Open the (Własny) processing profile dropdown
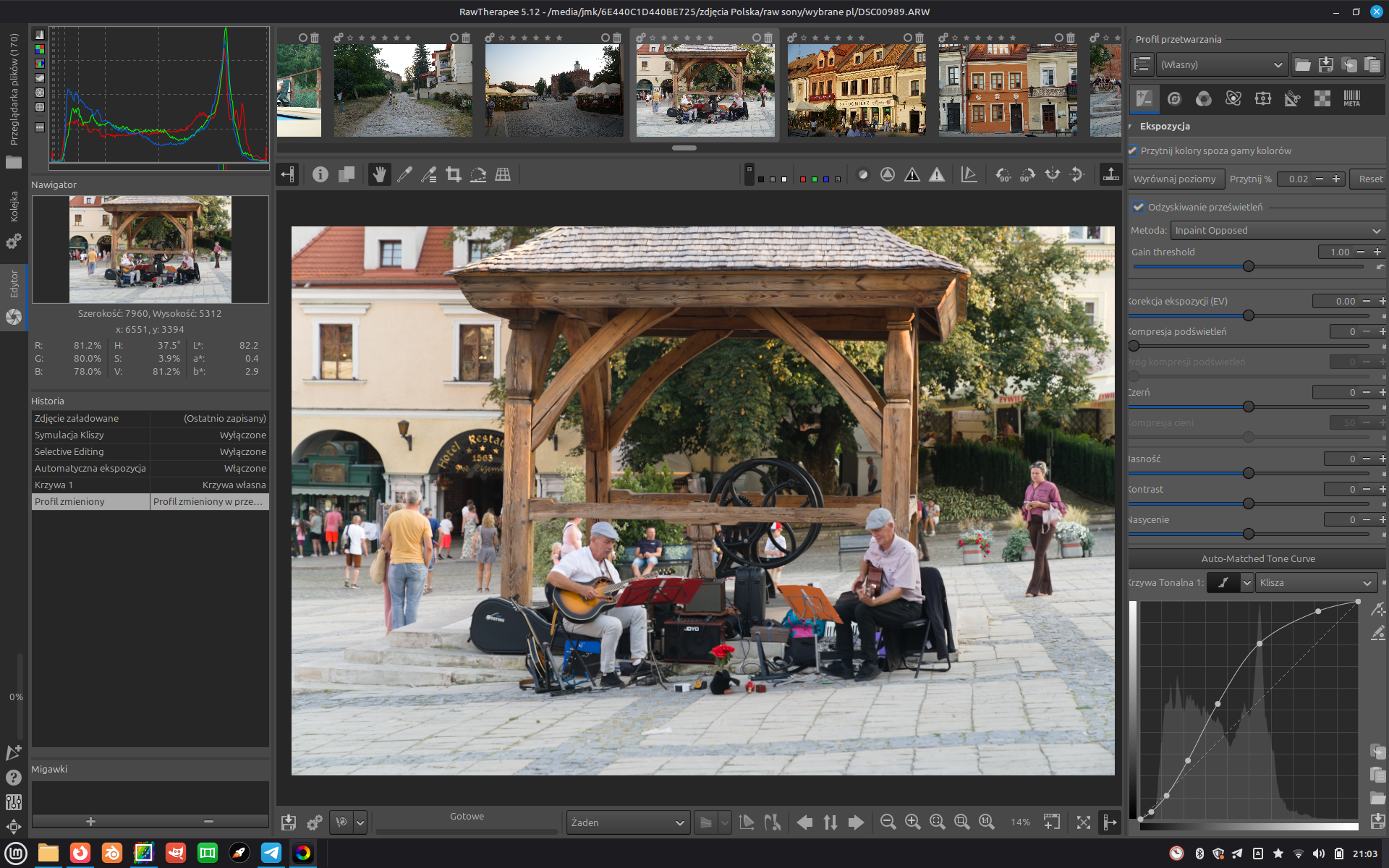Screen dimensions: 1389x868 [1221, 64]
